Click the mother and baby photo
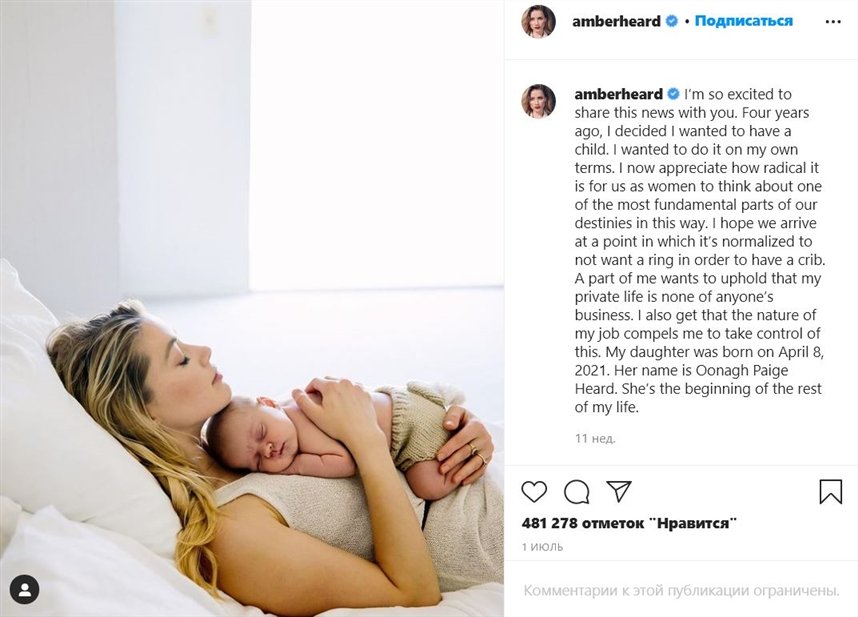This screenshot has height=617, width=858. [252, 308]
